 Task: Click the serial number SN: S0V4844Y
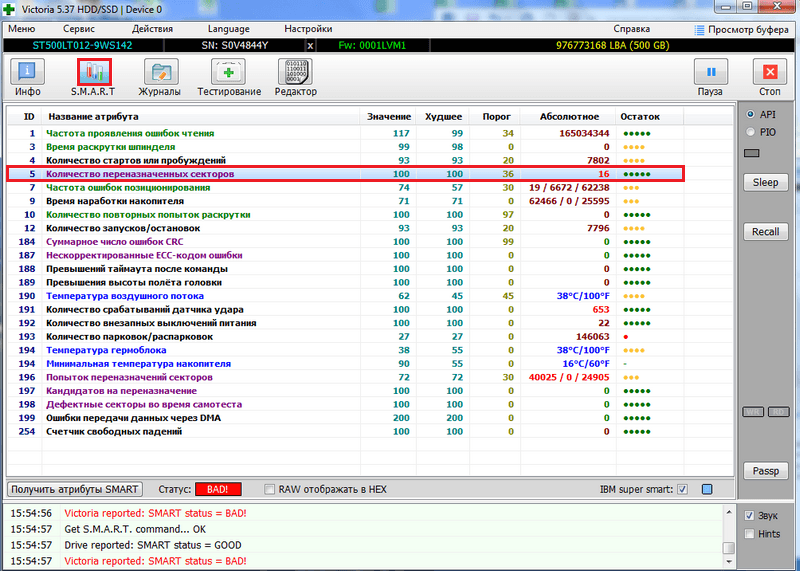(235, 45)
